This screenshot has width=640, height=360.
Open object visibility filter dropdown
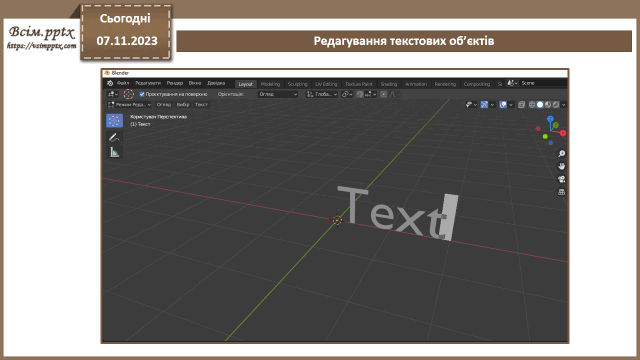pos(471,105)
